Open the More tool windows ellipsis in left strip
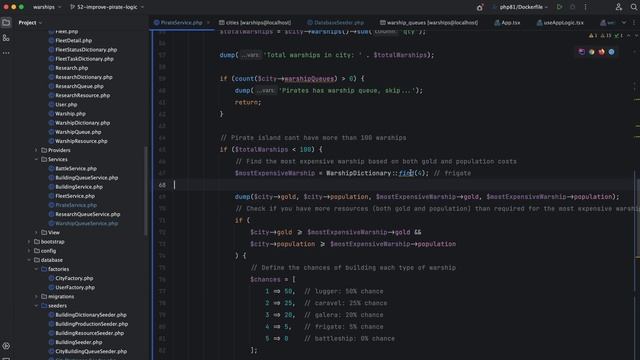Viewport: 640px width, 360px height. 6,53
